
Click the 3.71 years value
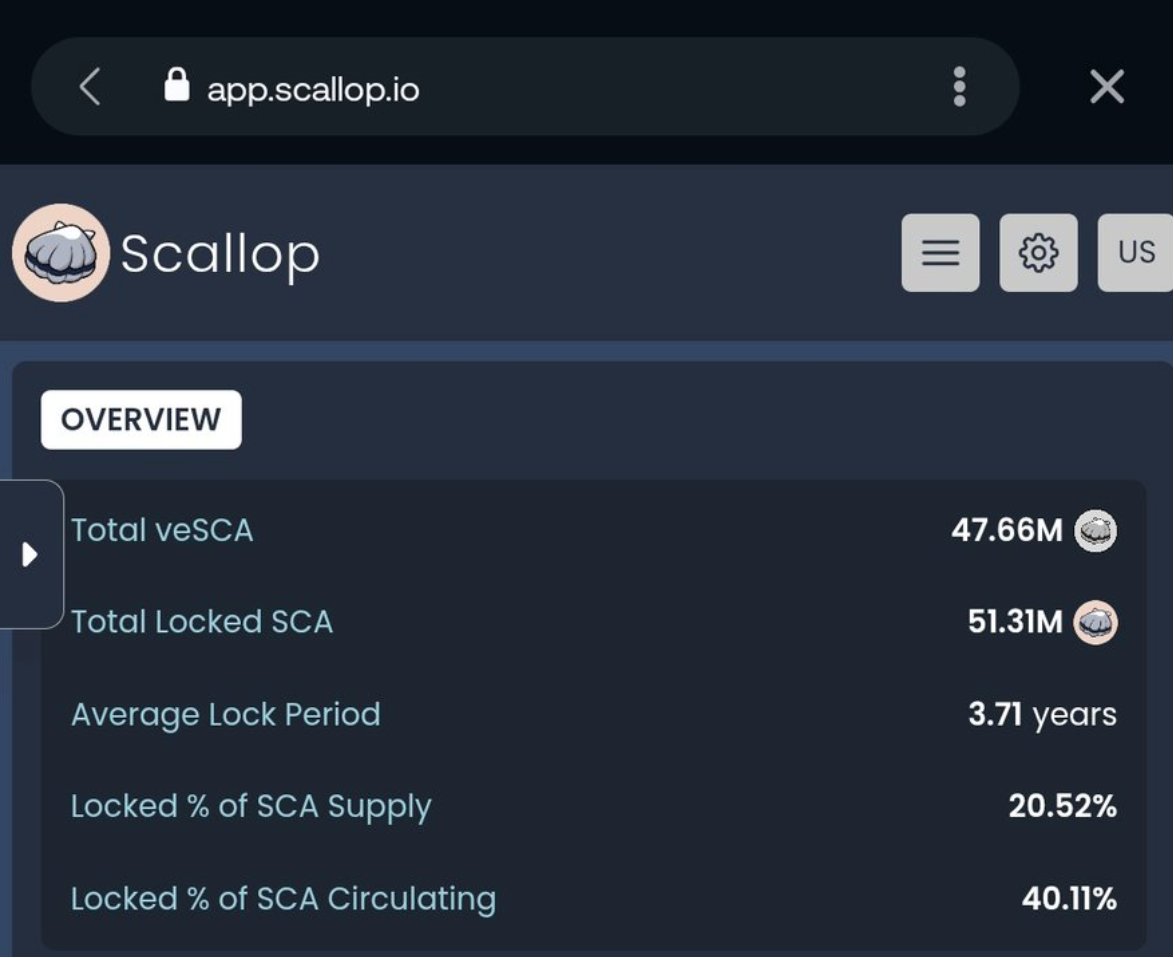(1042, 714)
